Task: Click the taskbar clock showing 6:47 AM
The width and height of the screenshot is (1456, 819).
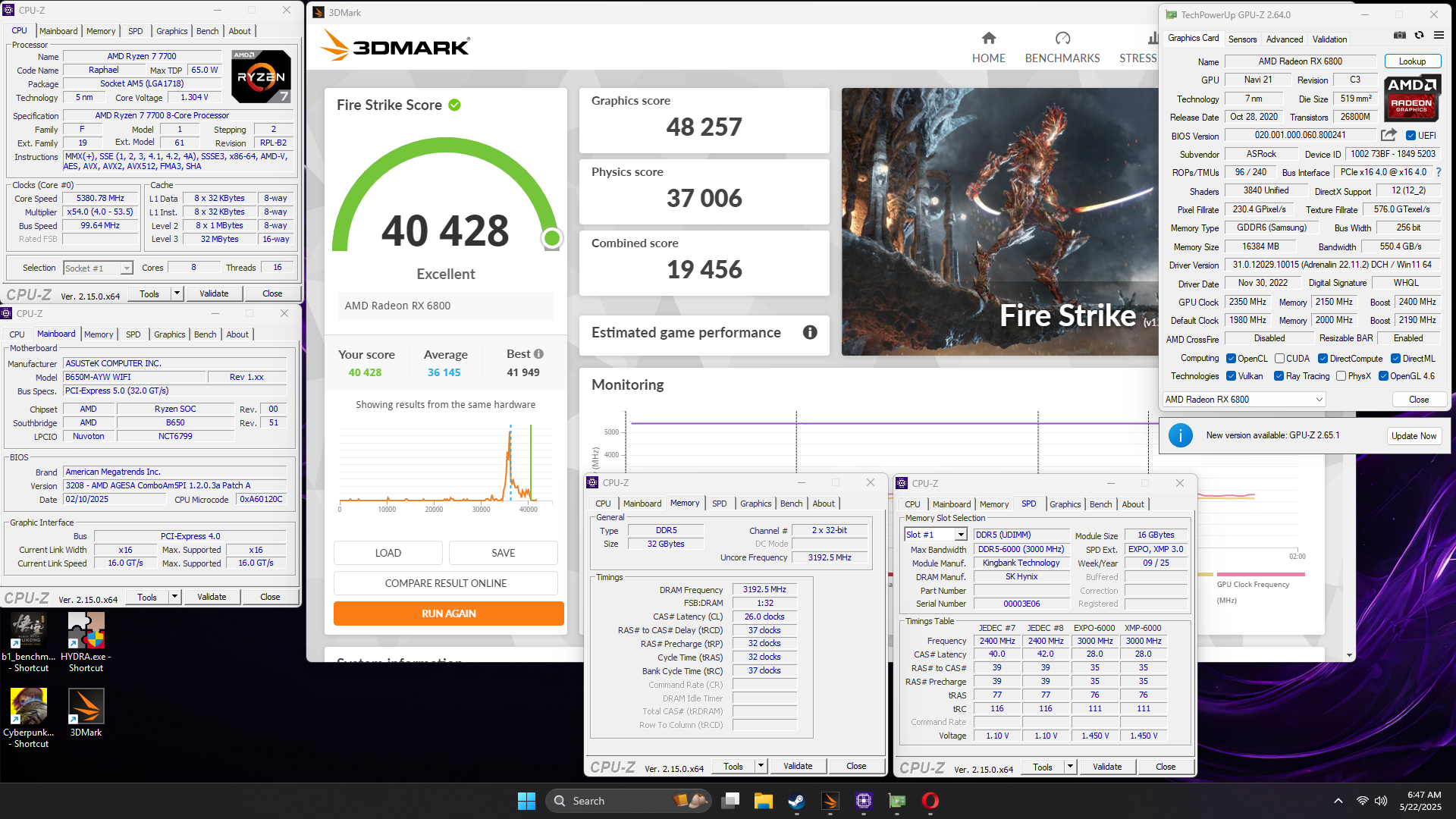Action: click(1420, 801)
